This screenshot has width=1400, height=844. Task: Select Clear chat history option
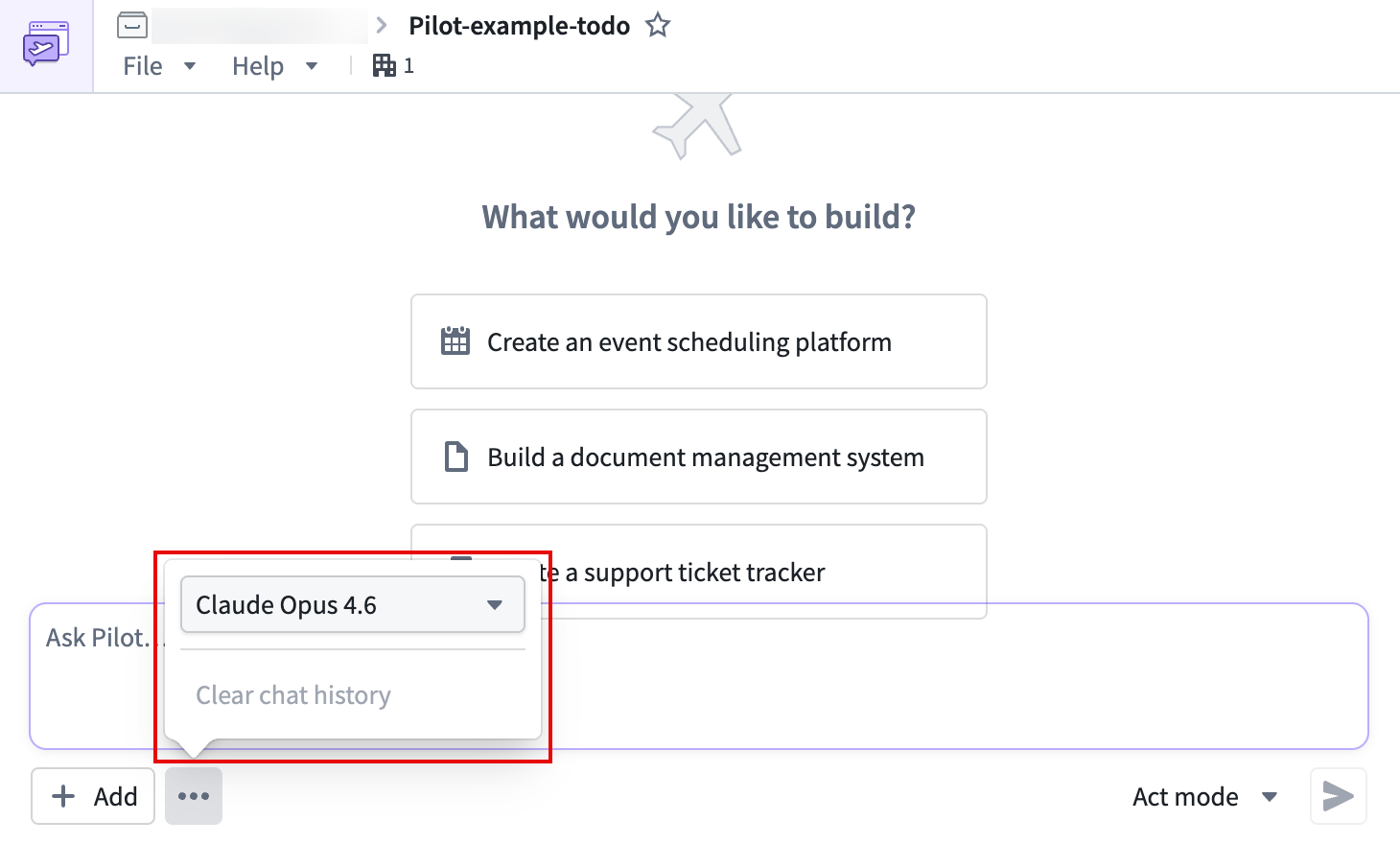coord(293,695)
